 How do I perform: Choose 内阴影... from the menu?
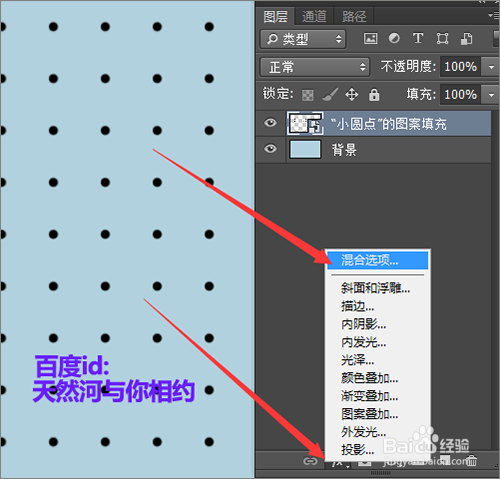378,324
